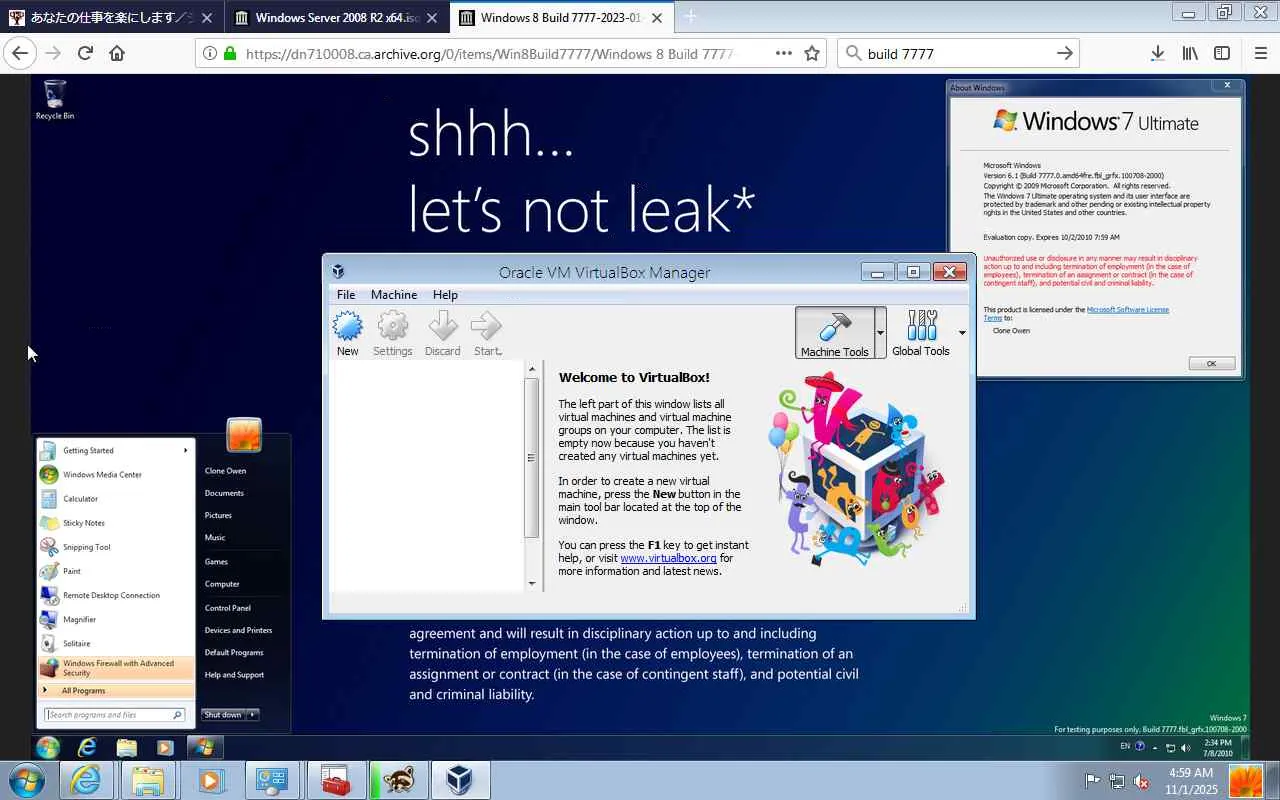Viewport: 1280px width, 800px height.
Task: Bookmark this page with the star icon
Action: point(812,53)
